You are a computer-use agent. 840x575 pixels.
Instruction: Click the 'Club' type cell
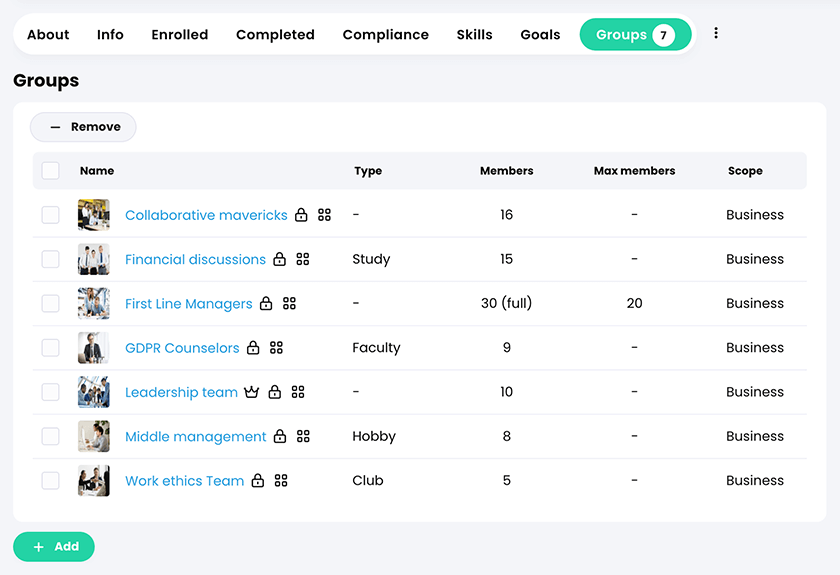(368, 480)
